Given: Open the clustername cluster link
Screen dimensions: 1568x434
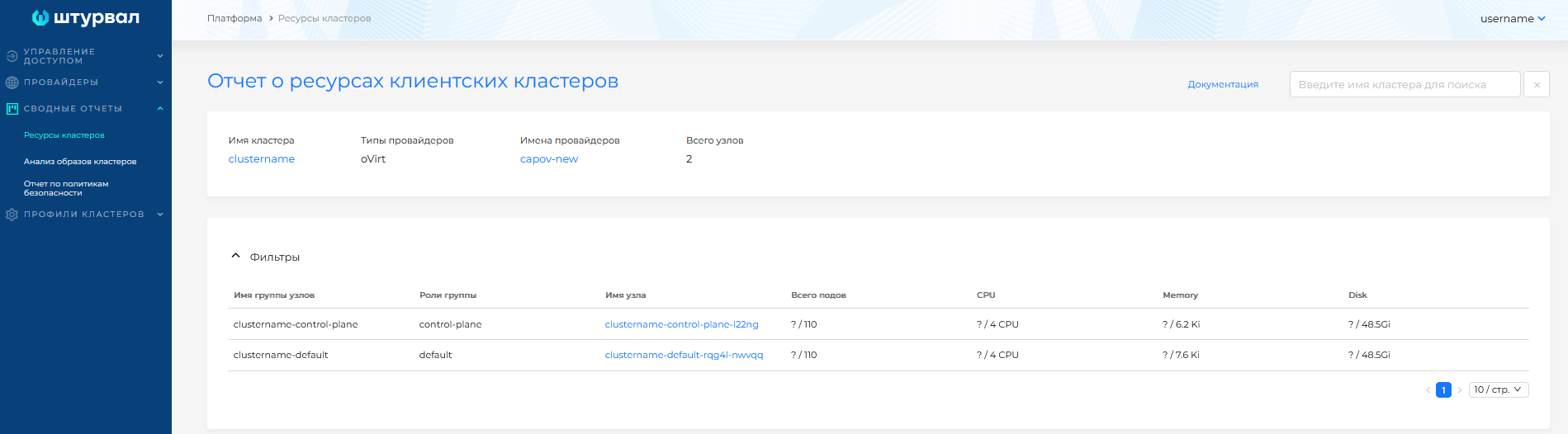Looking at the screenshot, I should (x=261, y=159).
